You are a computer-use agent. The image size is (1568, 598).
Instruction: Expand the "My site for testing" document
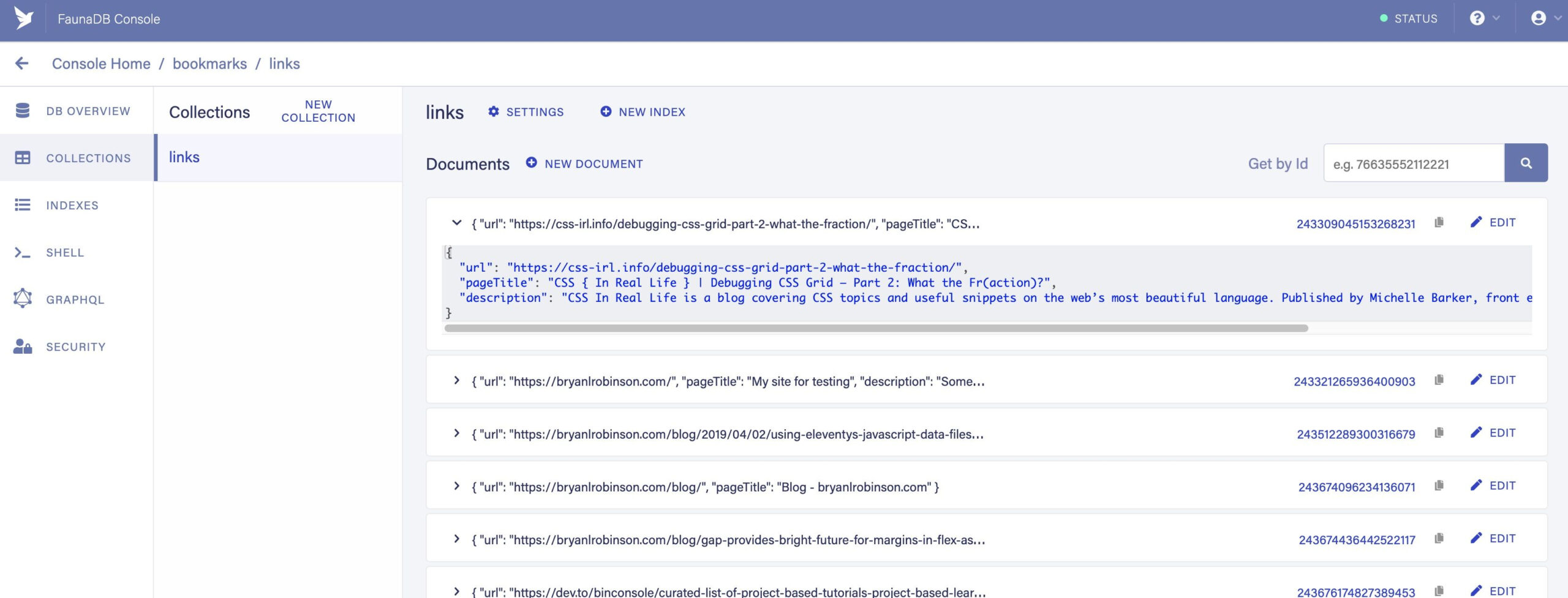pos(456,380)
